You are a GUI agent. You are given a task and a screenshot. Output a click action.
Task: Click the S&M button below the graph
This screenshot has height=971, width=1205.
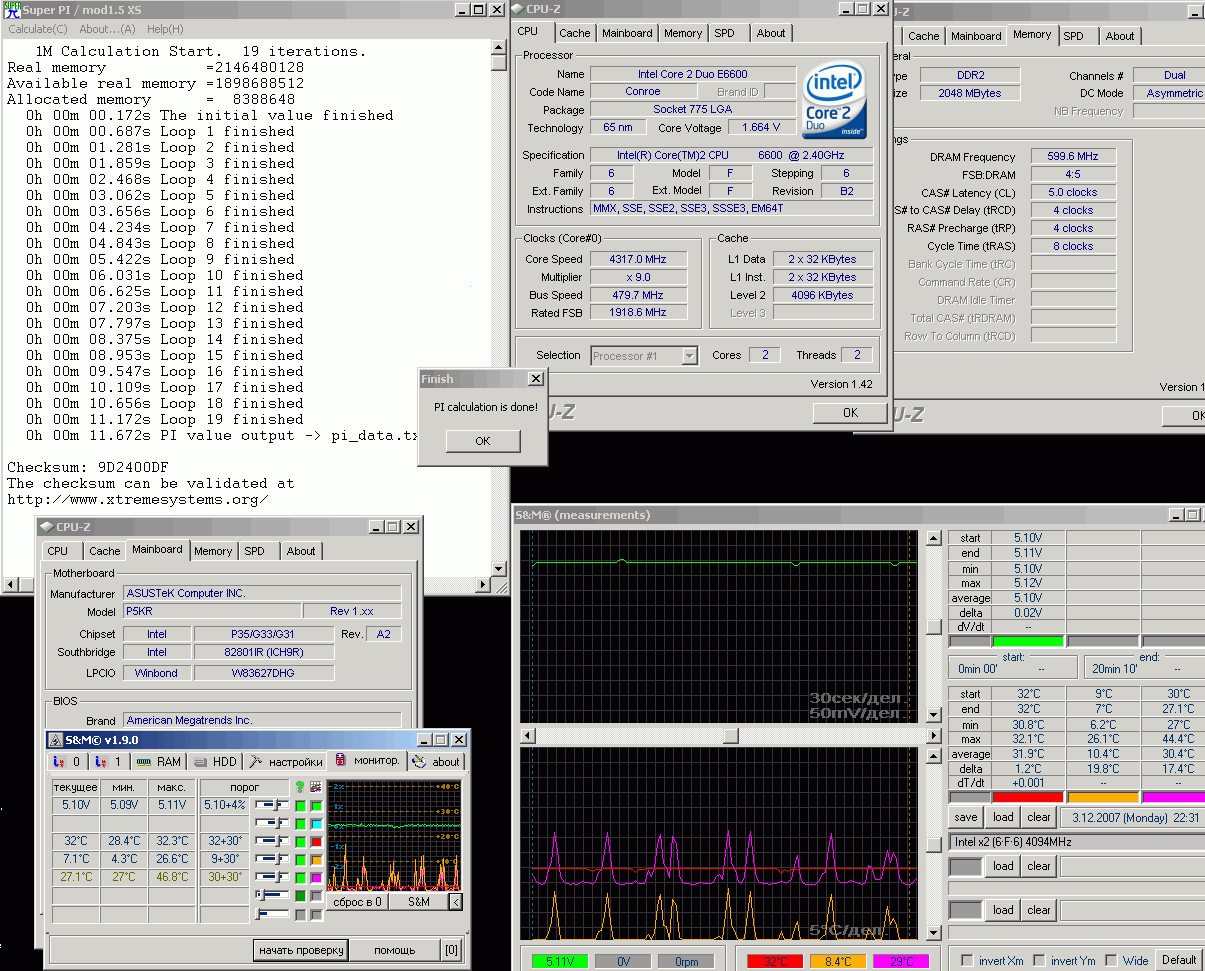(418, 902)
